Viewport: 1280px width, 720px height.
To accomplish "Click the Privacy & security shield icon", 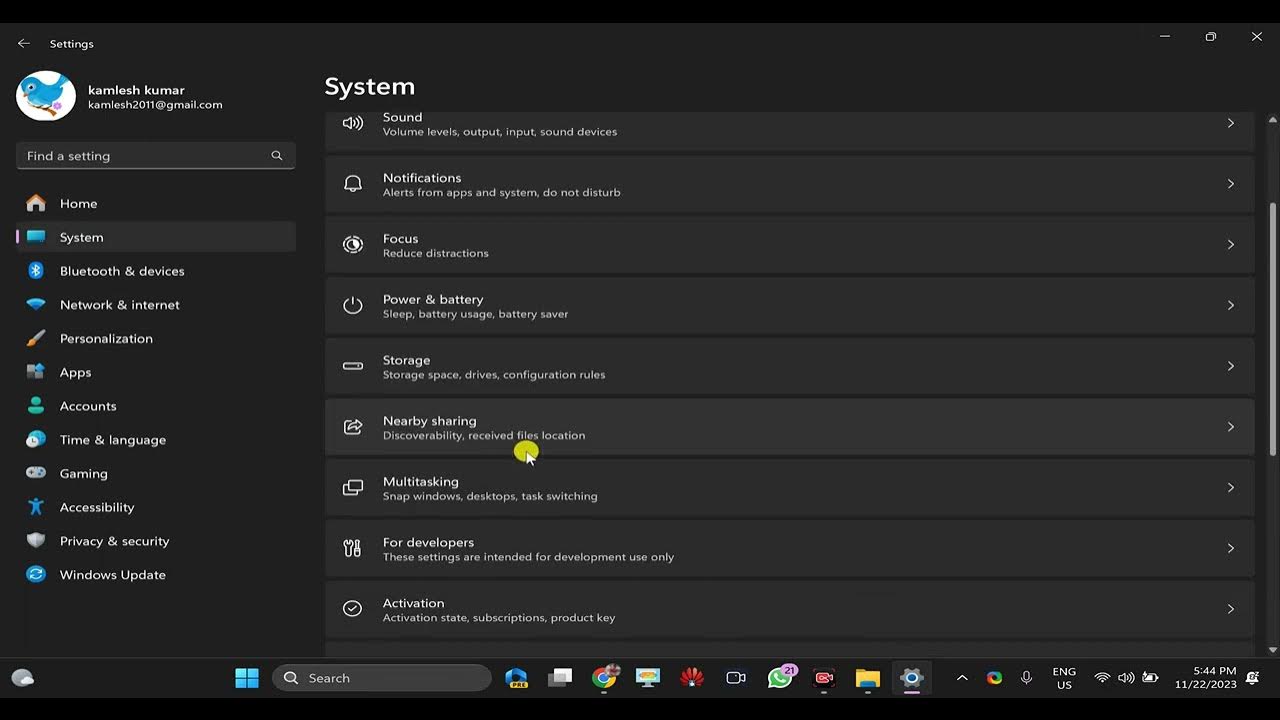I will pyautogui.click(x=36, y=541).
